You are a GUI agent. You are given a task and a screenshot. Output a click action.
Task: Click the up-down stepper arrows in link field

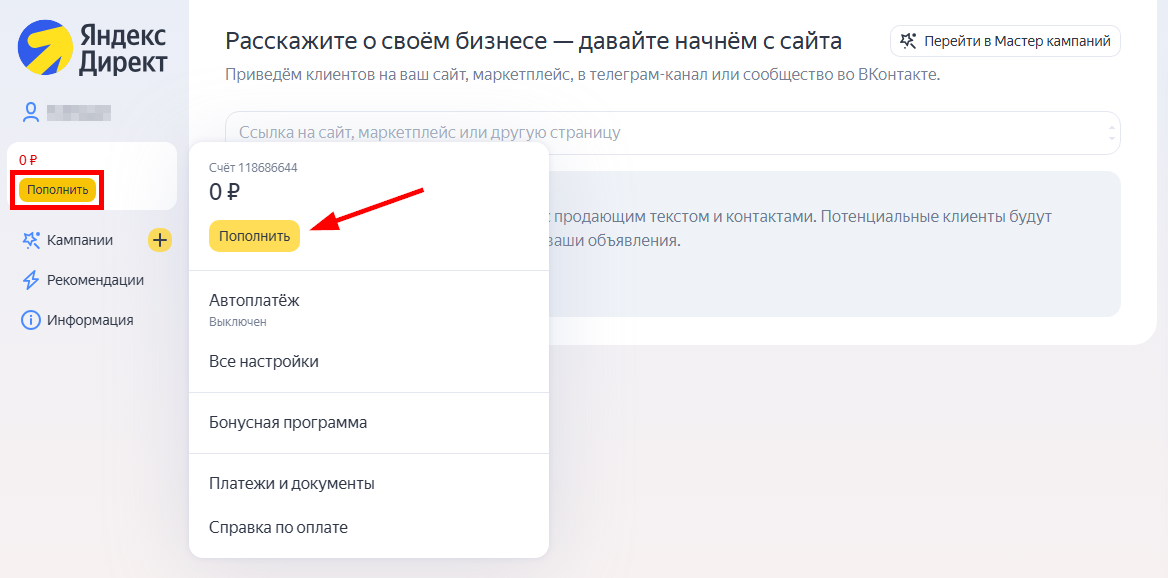1111,133
